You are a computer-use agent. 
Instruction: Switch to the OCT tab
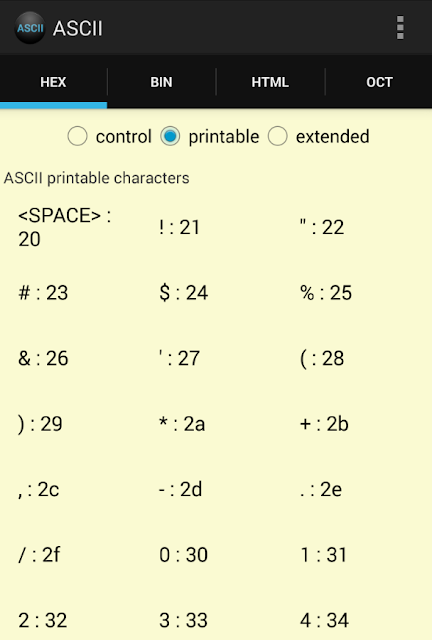379,82
